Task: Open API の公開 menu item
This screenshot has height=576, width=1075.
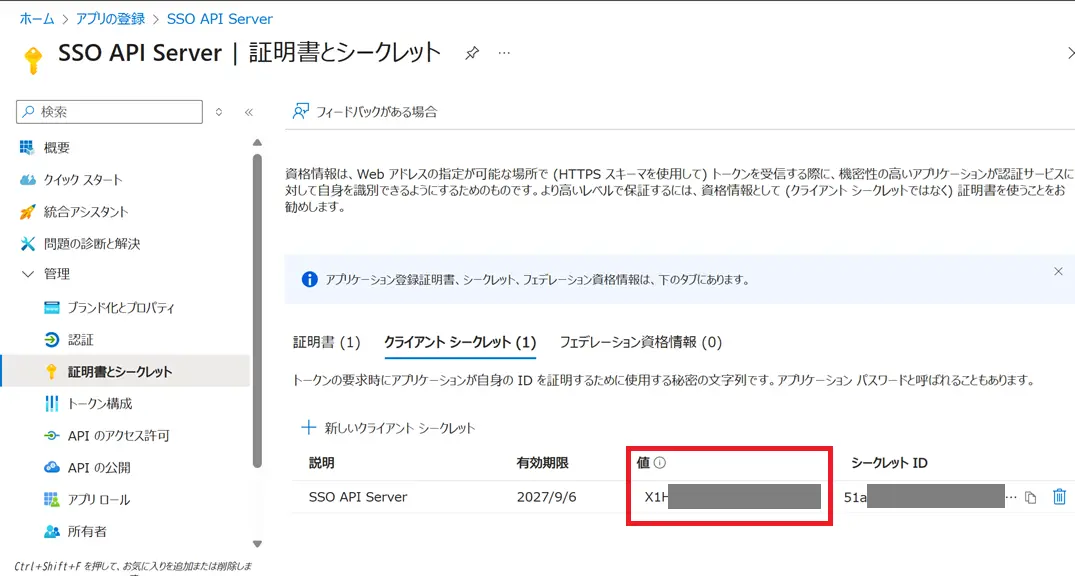Action: coord(99,468)
